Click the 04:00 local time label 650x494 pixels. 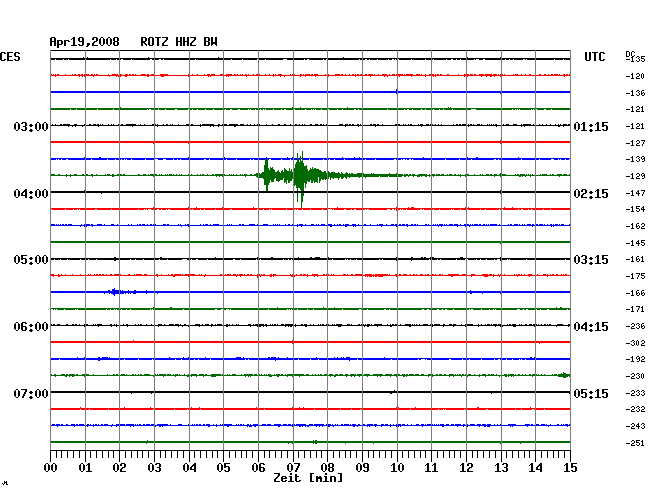(31, 194)
